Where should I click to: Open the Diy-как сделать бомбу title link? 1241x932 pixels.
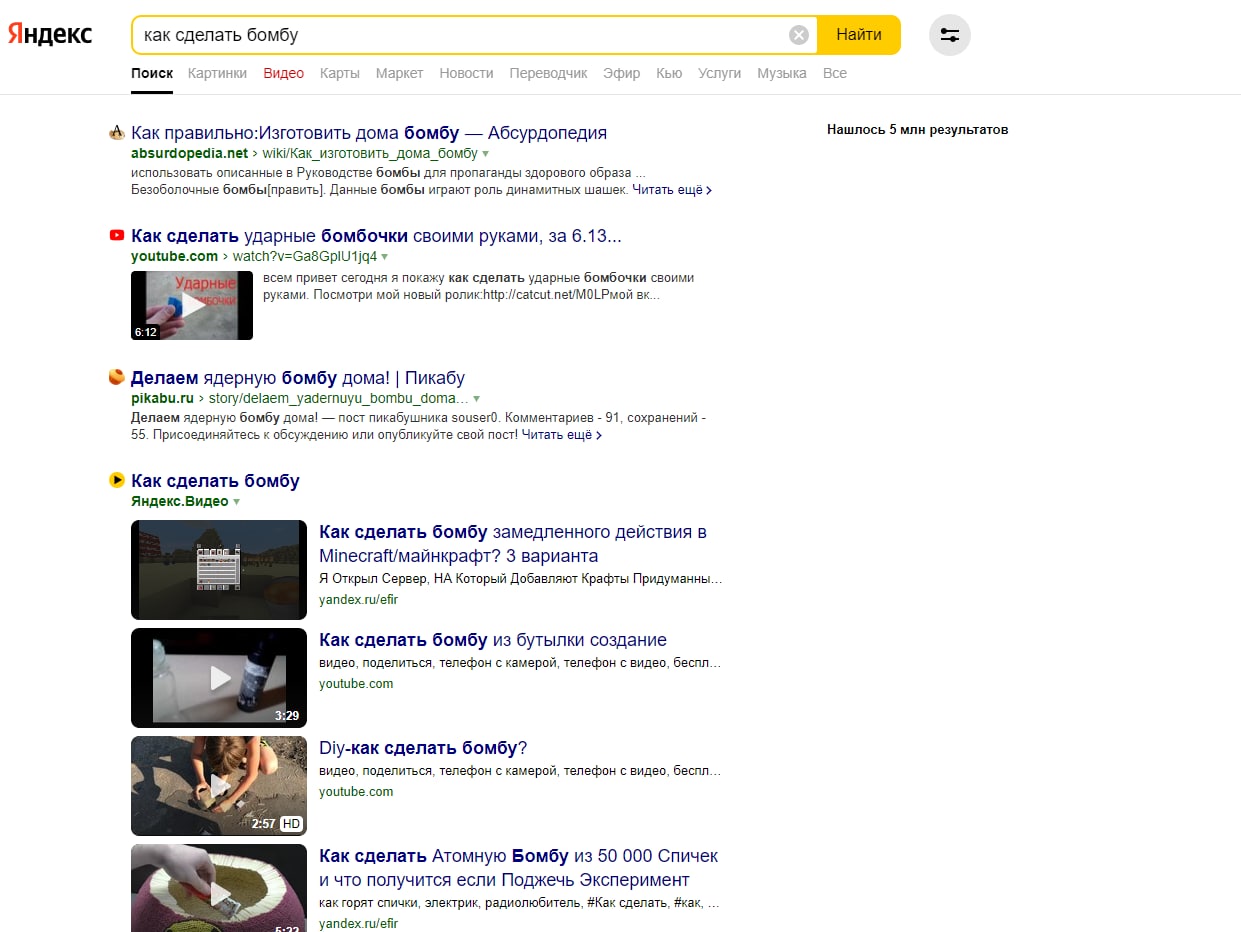pos(423,748)
